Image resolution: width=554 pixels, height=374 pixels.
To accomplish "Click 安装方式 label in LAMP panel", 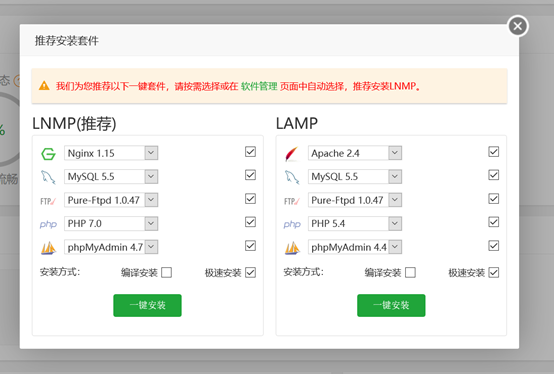I will 304,272.
